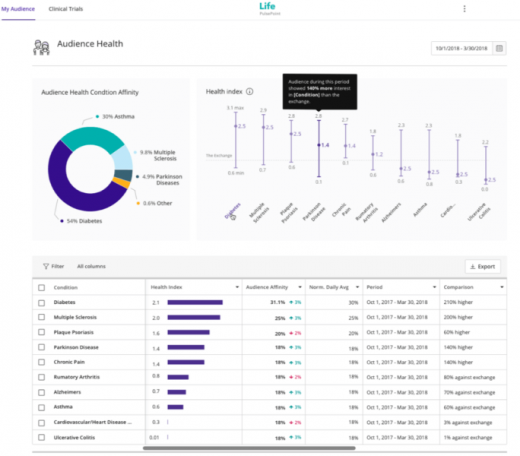
Task: Click Multiple Sclerosis 2.5 chart marker
Action: coord(263,127)
